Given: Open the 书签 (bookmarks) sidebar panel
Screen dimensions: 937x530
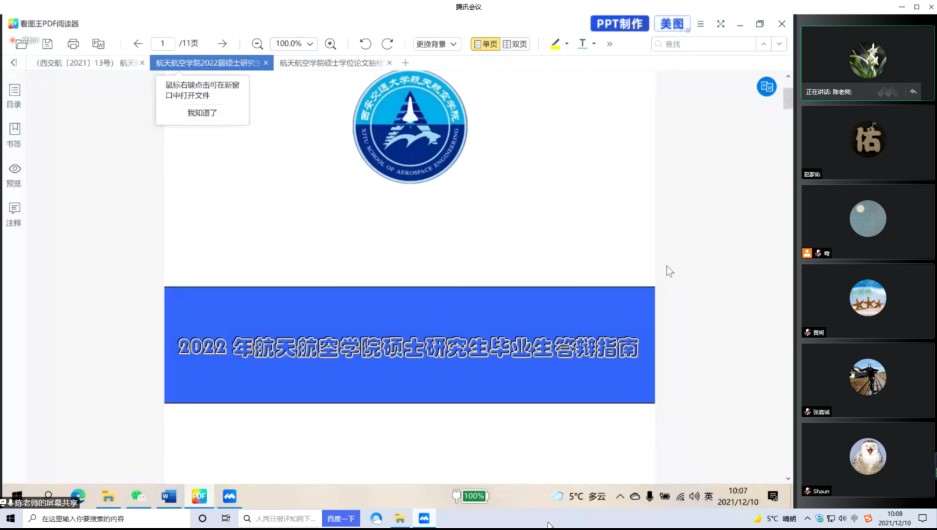Looking at the screenshot, I should click(14, 135).
